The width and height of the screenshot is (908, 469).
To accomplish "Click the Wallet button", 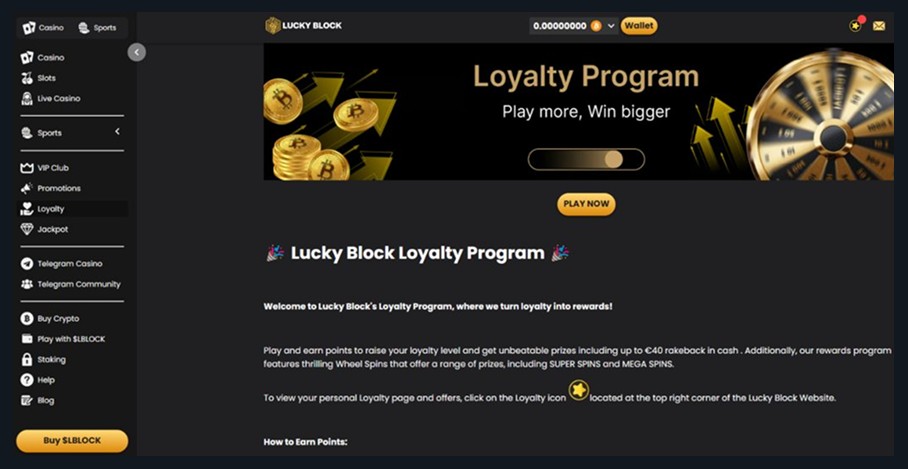I will pyautogui.click(x=639, y=25).
